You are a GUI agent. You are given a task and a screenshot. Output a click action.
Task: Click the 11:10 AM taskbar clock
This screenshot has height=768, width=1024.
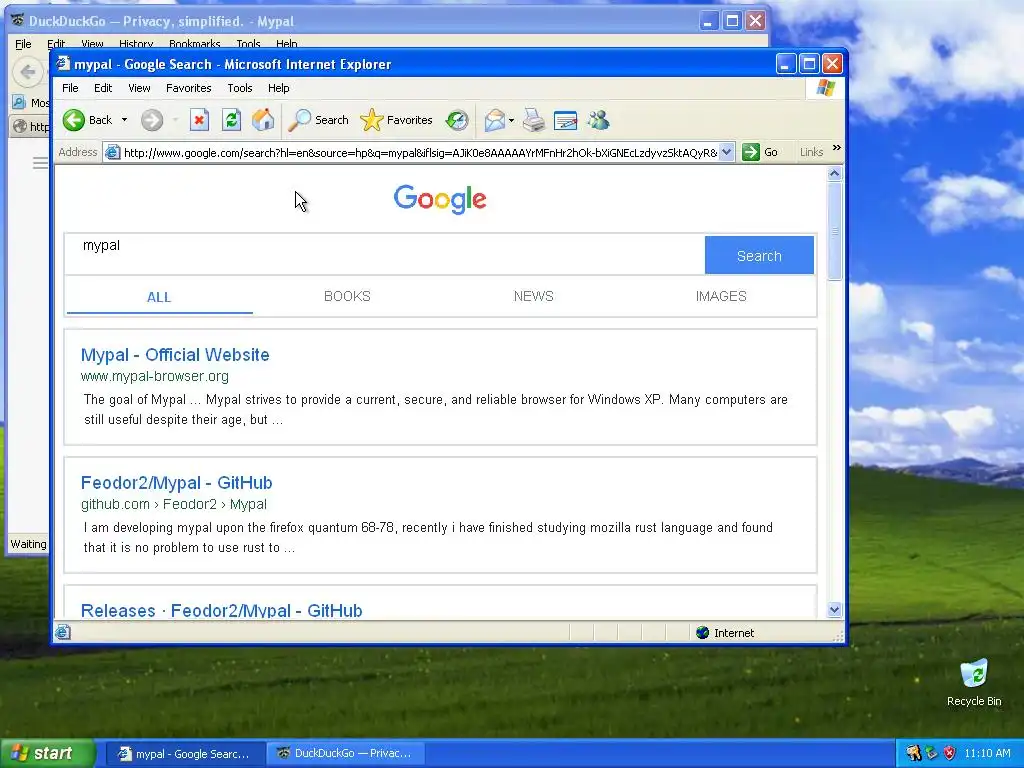tap(987, 754)
